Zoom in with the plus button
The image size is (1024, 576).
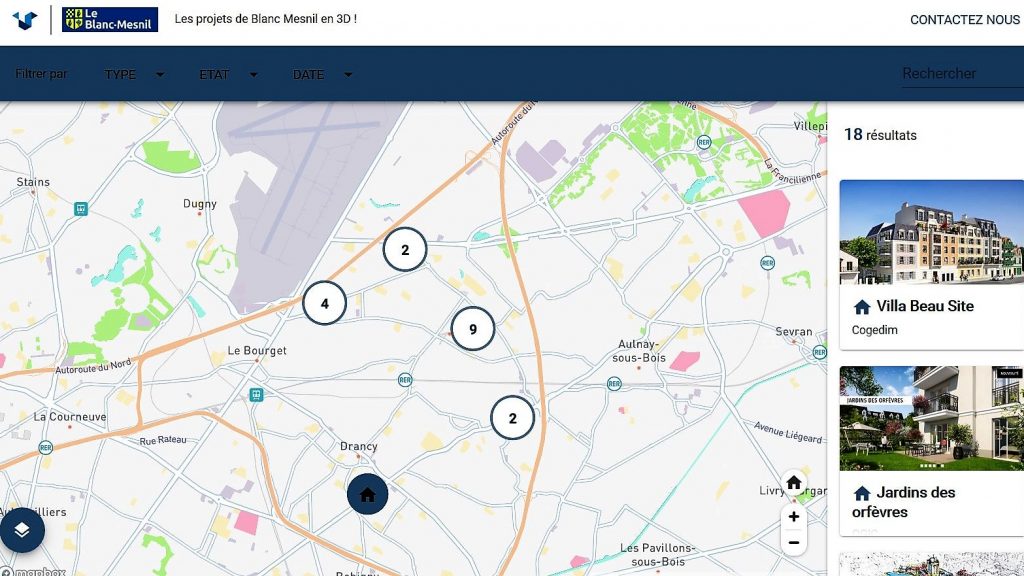[793, 517]
